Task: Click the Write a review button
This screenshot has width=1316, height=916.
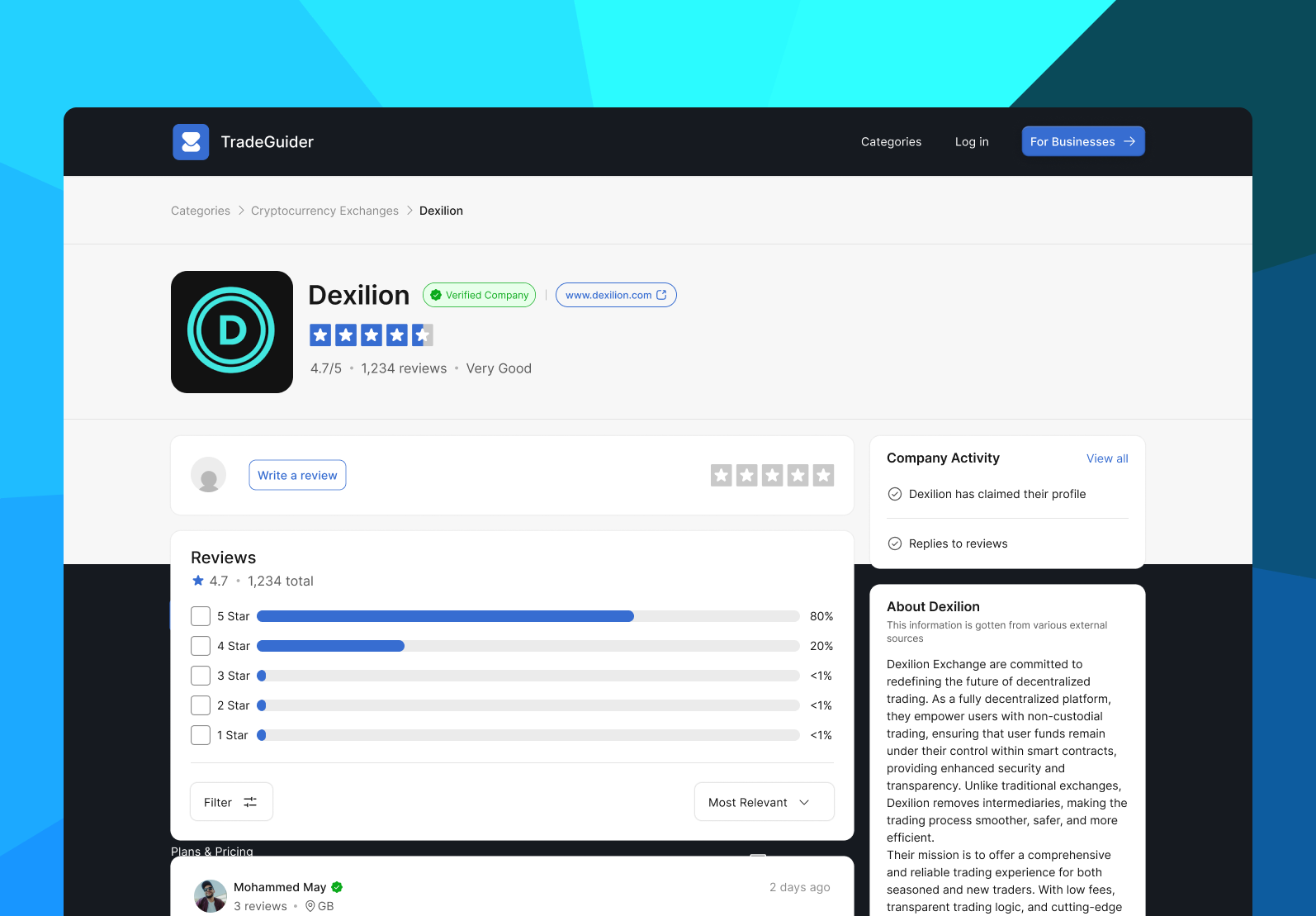Action: tap(297, 475)
